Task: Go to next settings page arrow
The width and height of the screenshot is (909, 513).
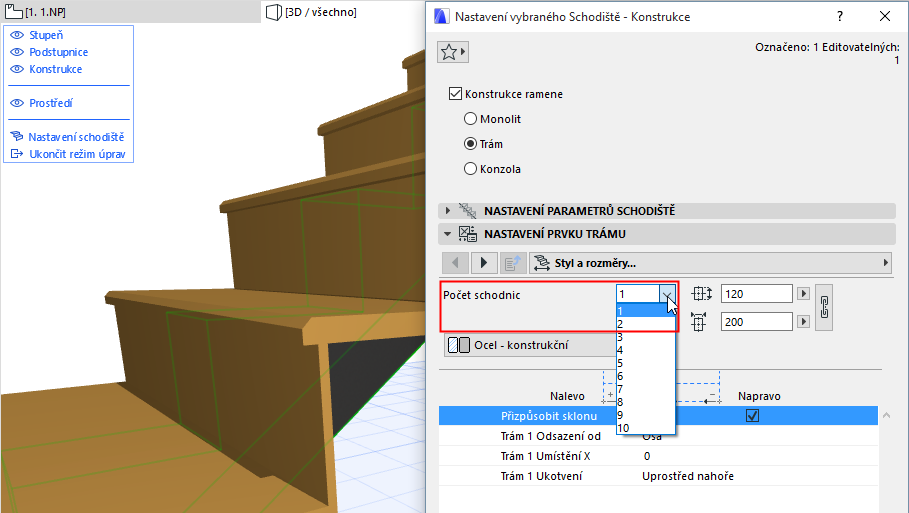Action: pyautogui.click(x=483, y=263)
